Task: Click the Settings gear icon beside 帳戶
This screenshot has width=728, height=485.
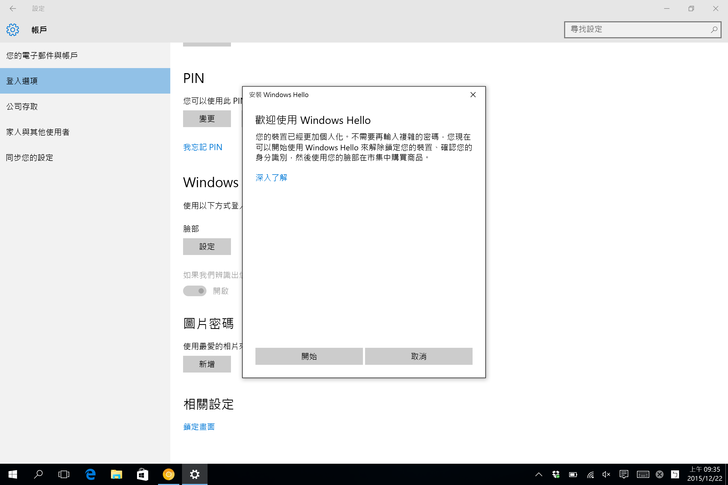Action: 13,30
